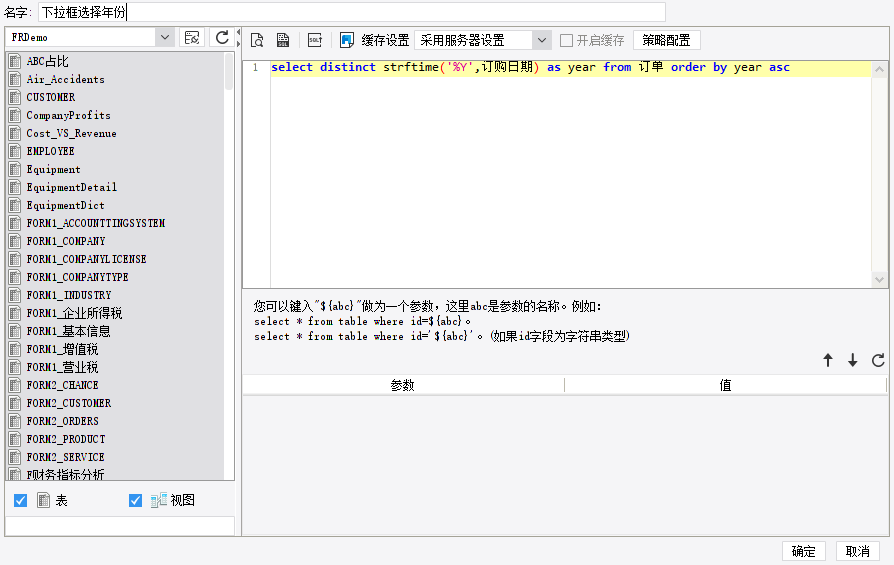Click the view icon next to 视图
This screenshot has width=894, height=565.
point(159,500)
